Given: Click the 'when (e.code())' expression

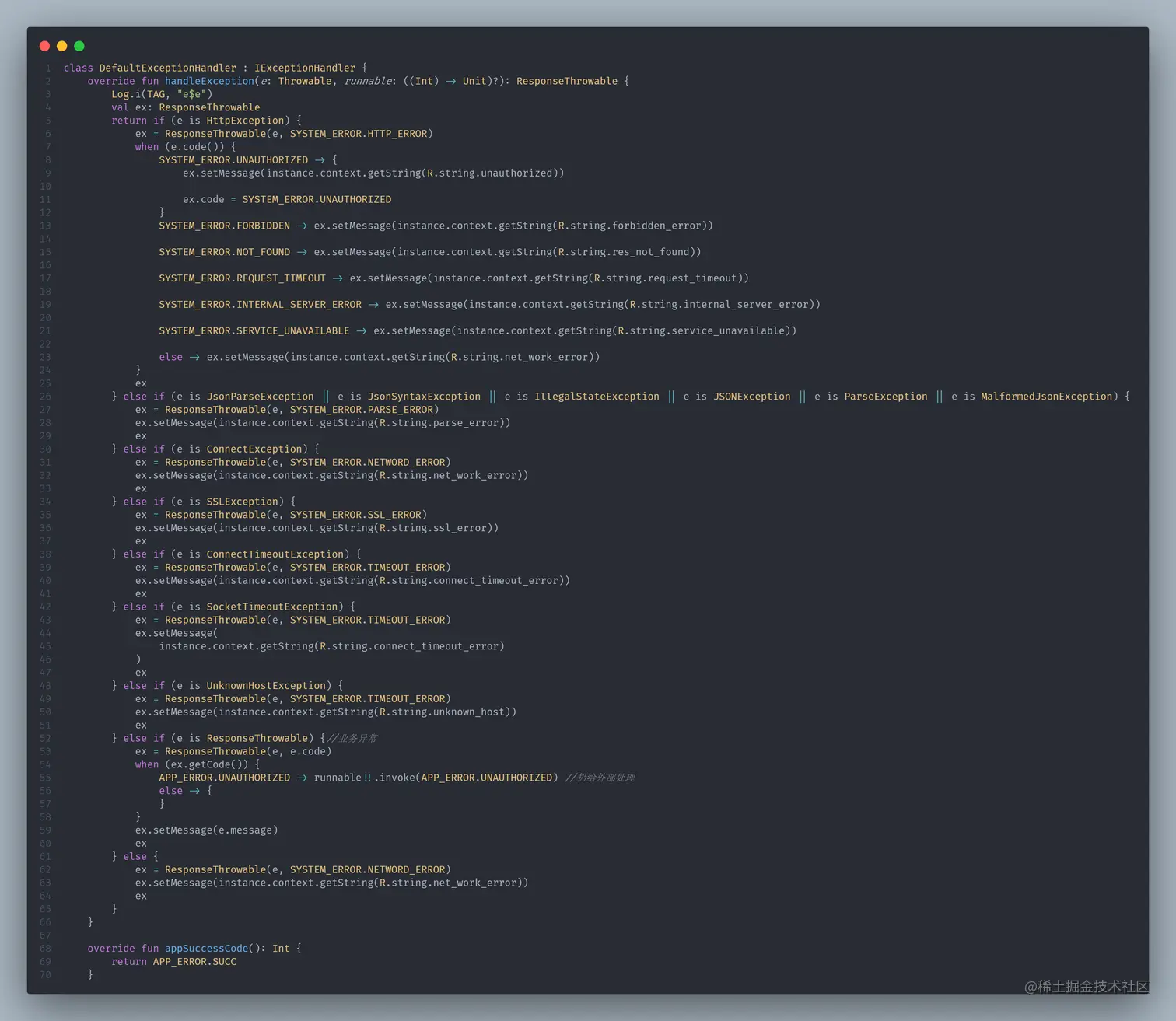Looking at the screenshot, I should pos(185,147).
